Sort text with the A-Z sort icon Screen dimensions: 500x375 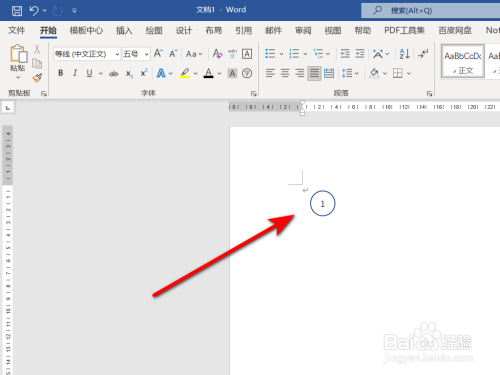coord(404,53)
